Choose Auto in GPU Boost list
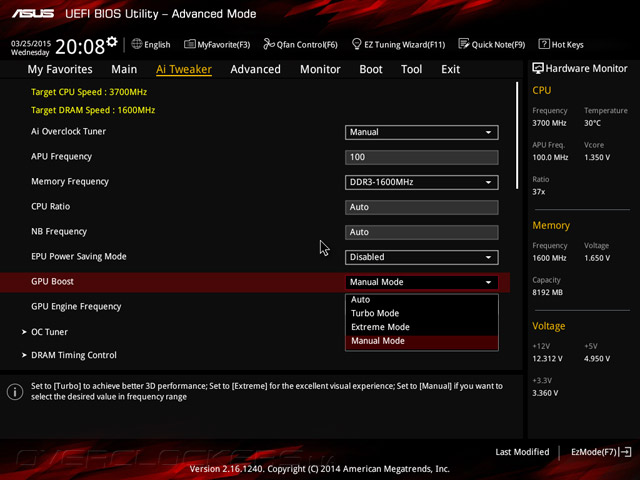The image size is (640, 480). (x=422, y=300)
